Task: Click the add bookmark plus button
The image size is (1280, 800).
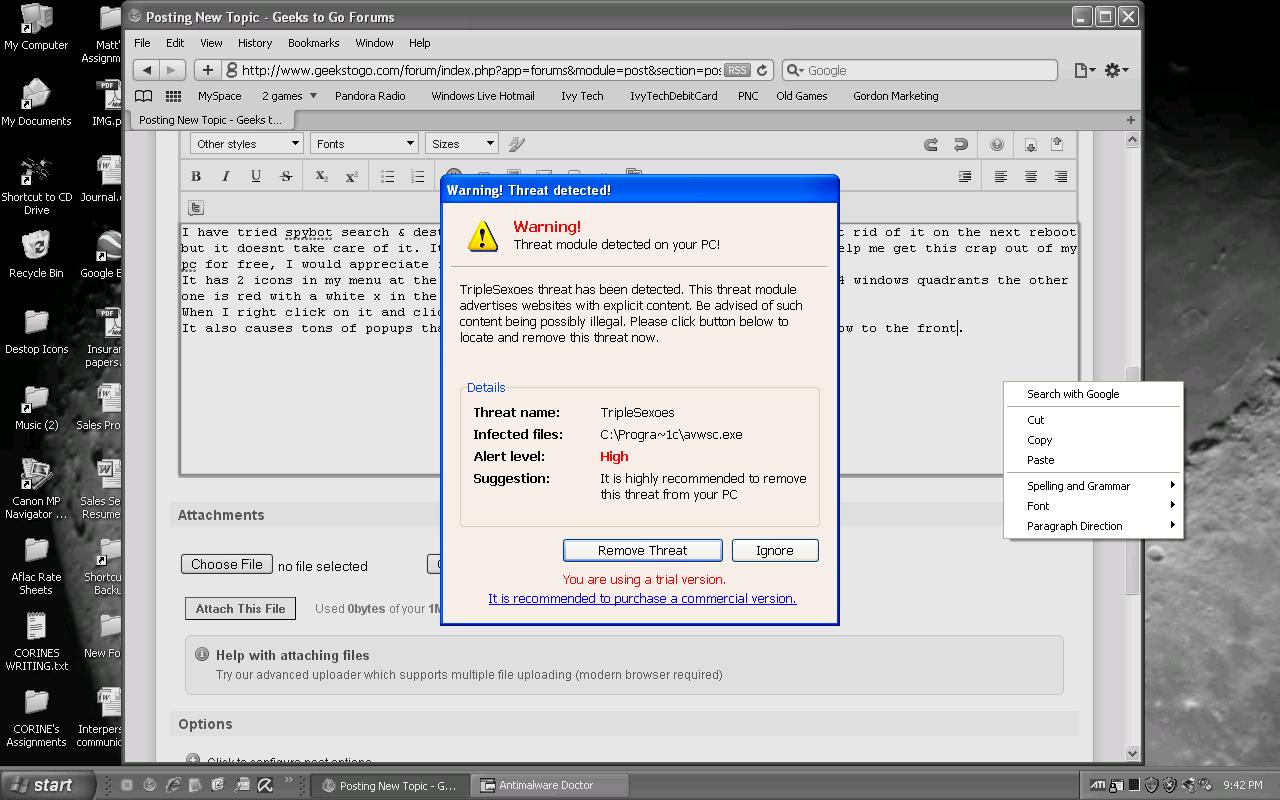Action: coord(207,70)
